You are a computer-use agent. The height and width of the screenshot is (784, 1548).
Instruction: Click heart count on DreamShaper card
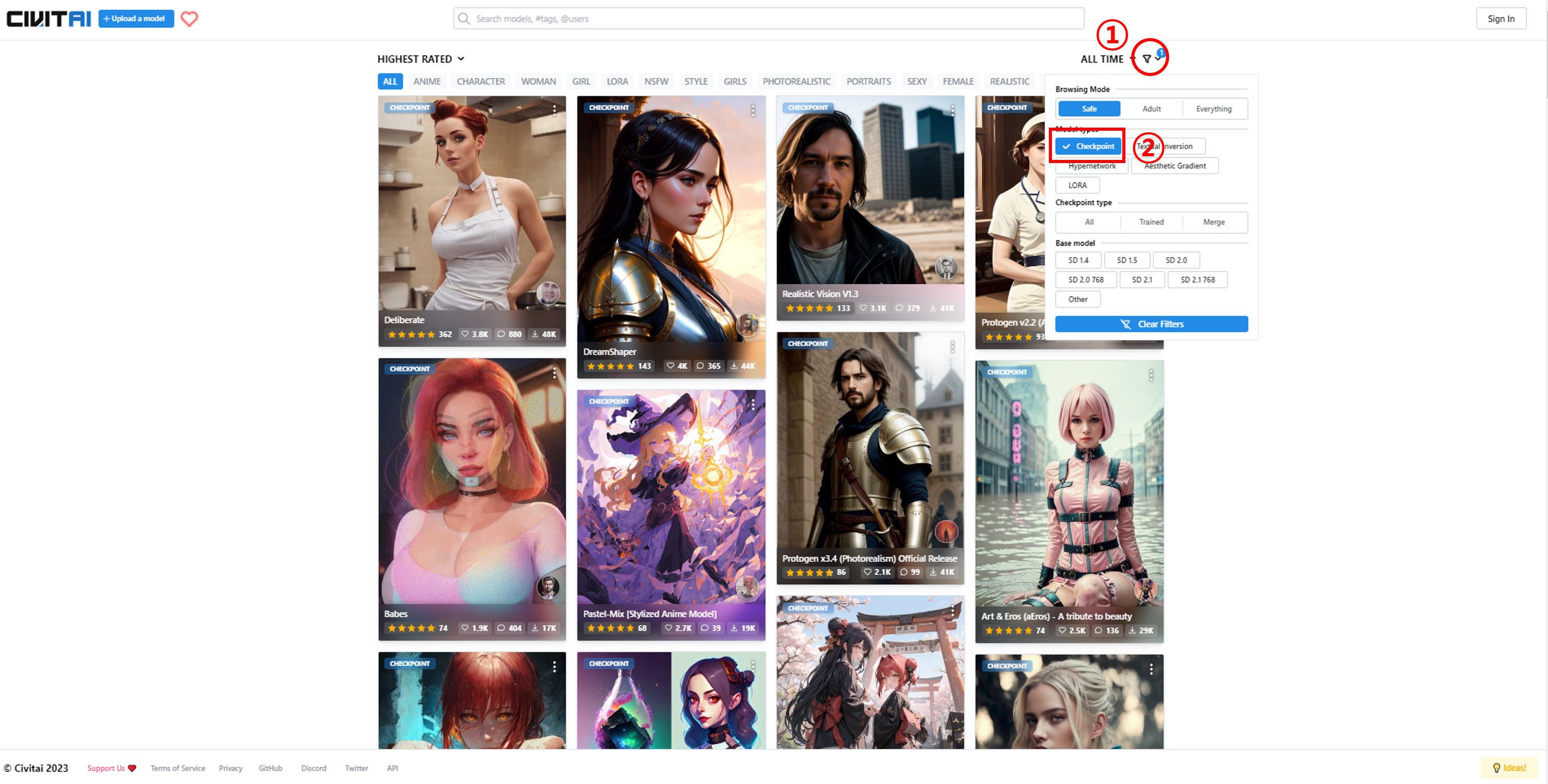[x=677, y=366]
